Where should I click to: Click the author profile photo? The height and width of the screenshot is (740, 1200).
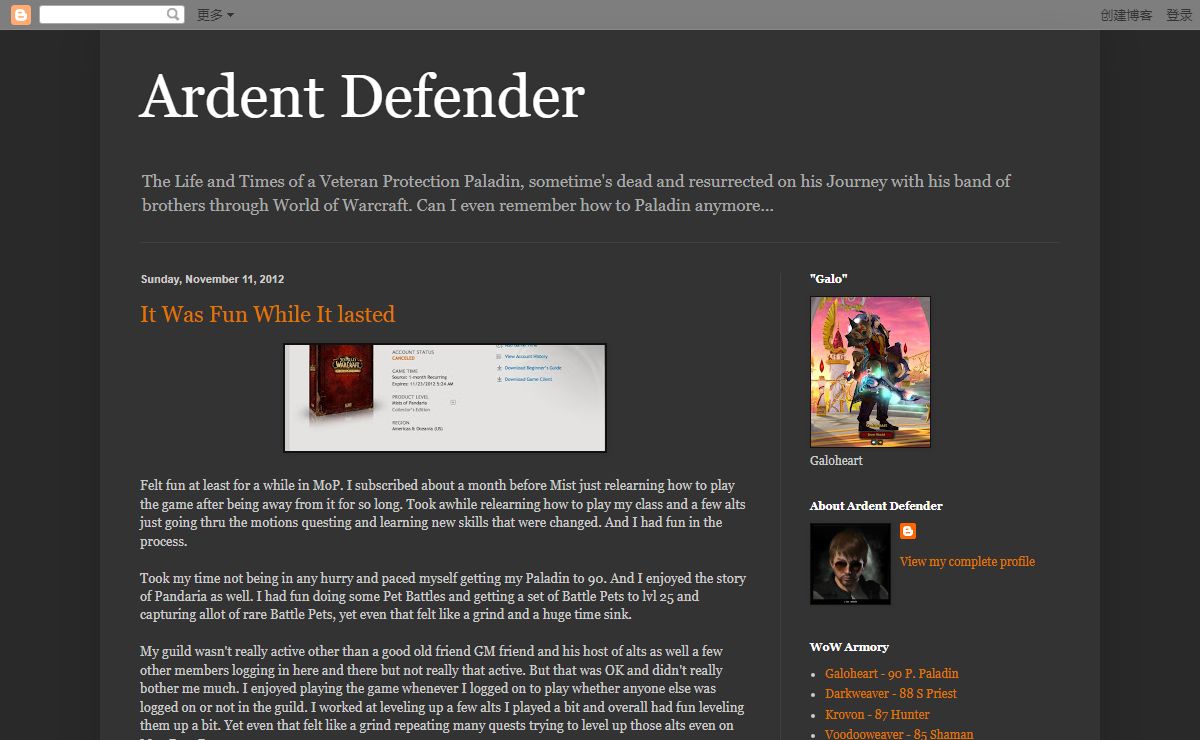(x=850, y=564)
